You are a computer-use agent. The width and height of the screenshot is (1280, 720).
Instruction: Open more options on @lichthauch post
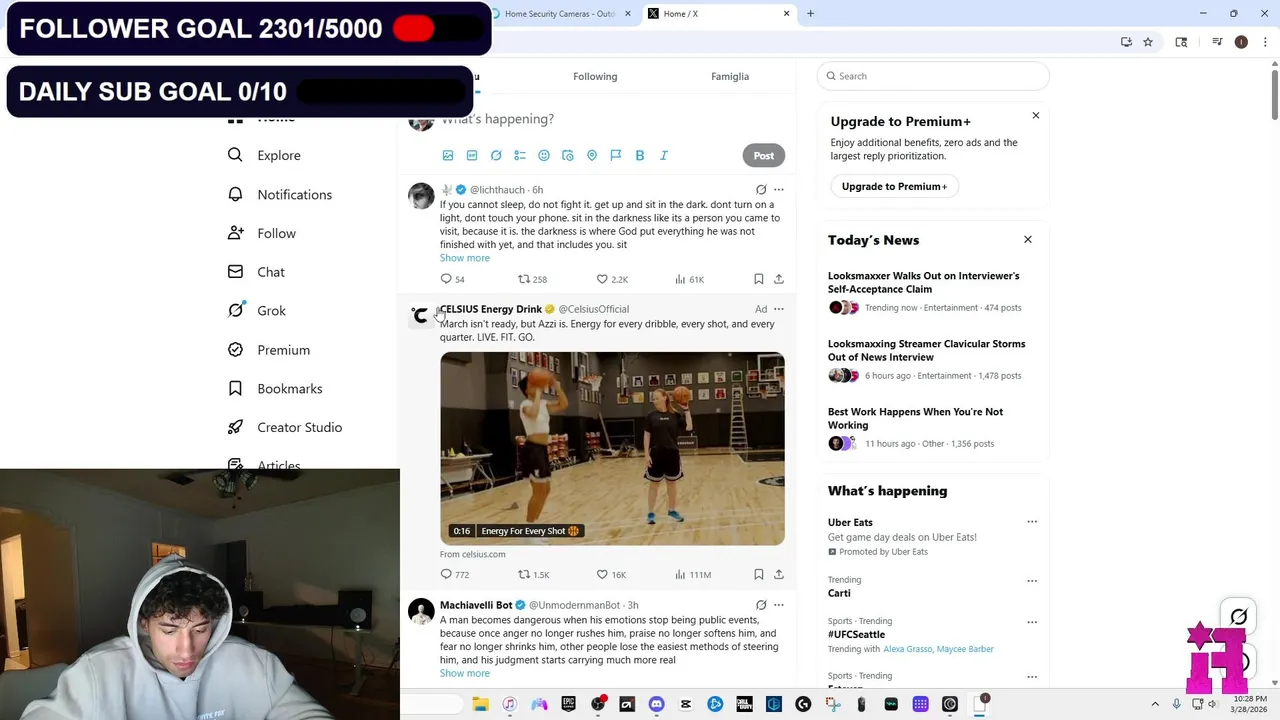pyautogui.click(x=779, y=189)
